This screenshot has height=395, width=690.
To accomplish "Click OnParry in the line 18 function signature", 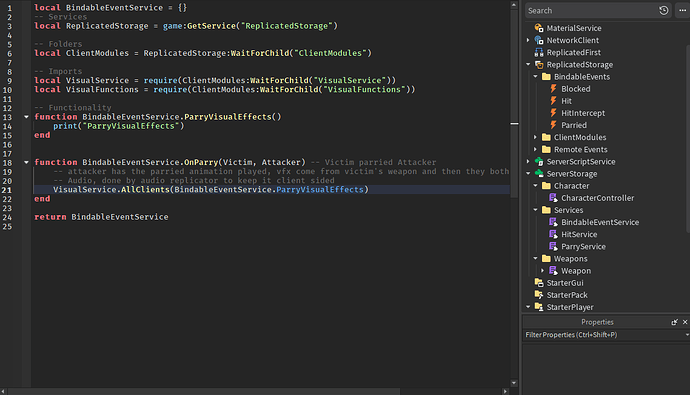I will (x=201, y=162).
